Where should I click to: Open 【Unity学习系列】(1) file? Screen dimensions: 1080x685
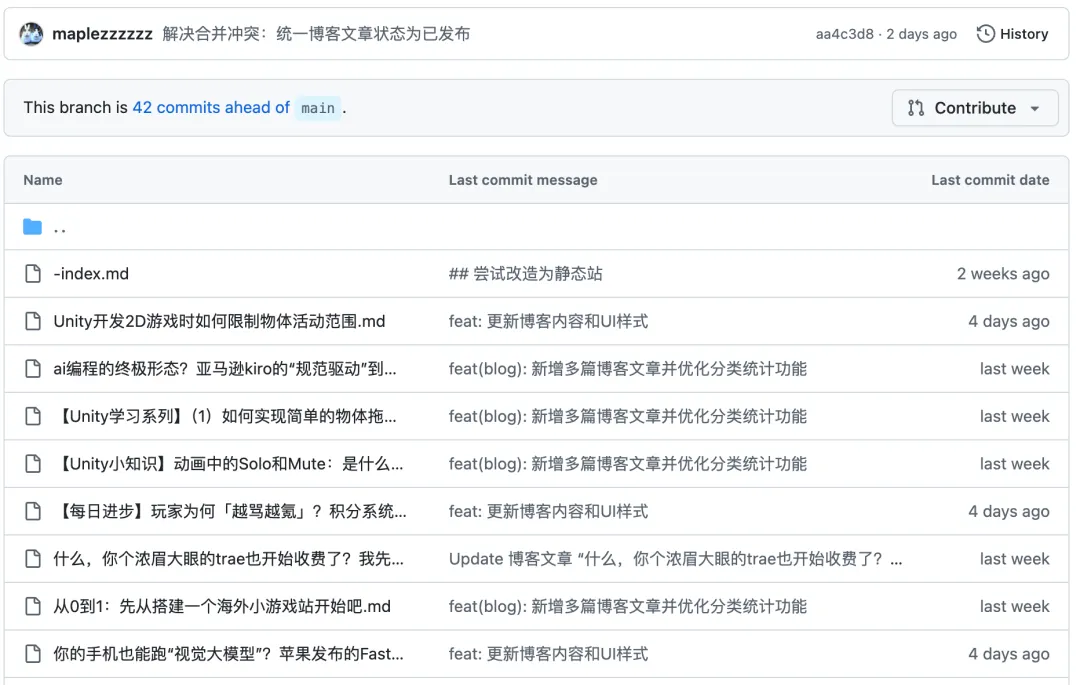[x=225, y=417]
